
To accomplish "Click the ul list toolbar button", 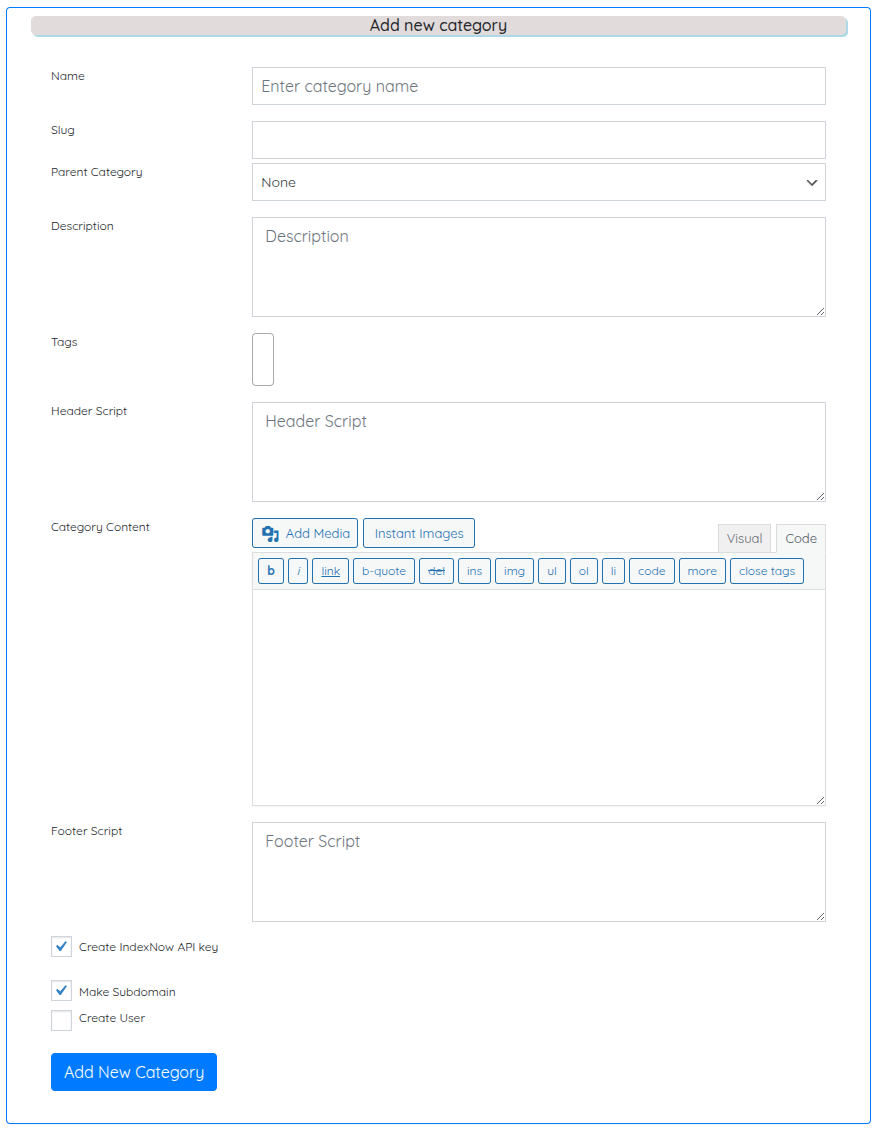I will [552, 571].
